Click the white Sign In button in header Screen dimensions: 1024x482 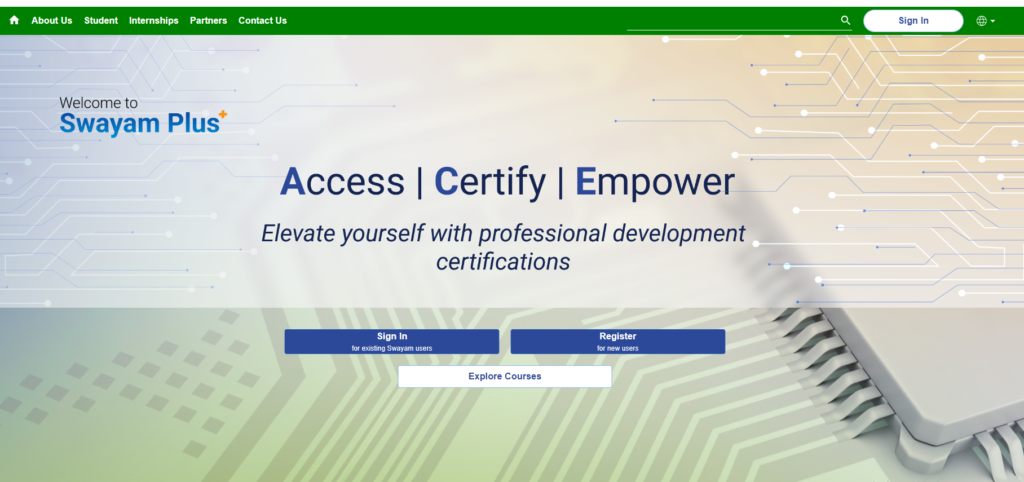click(913, 21)
